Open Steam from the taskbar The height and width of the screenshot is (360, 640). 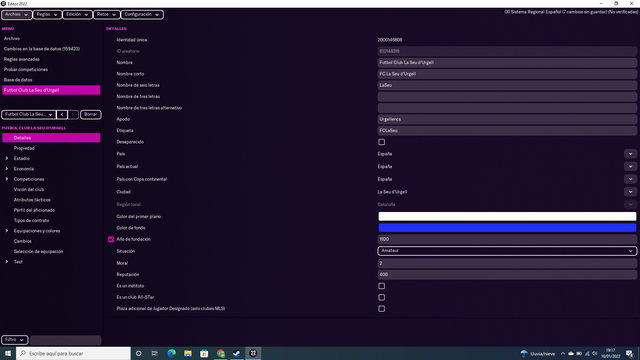click(237, 353)
